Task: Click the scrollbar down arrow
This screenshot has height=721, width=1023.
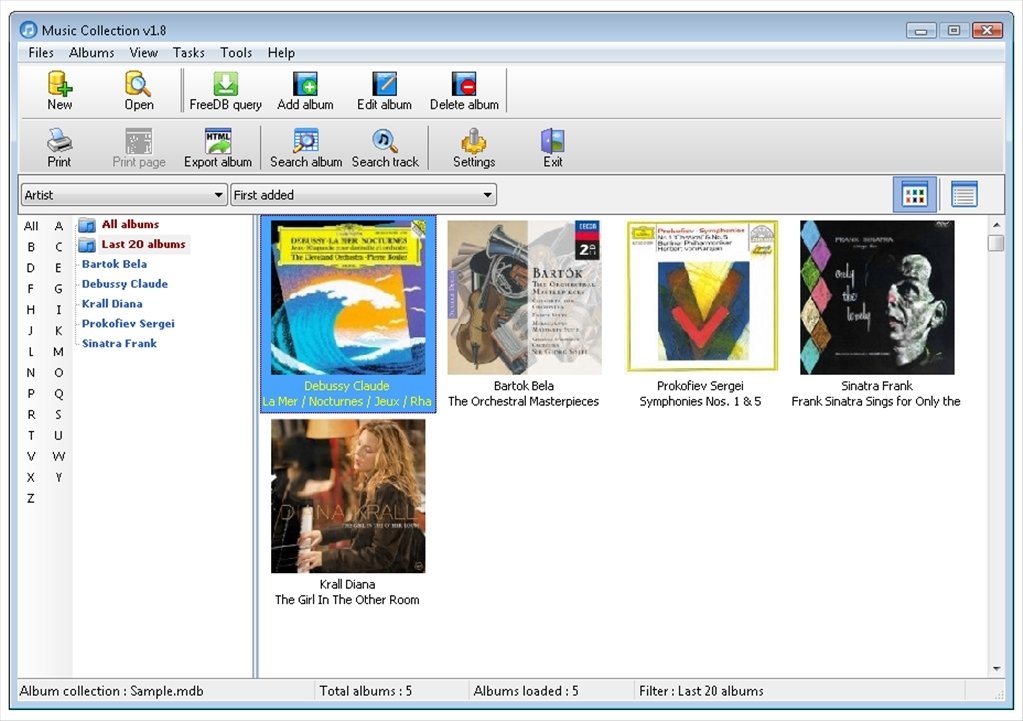Action: [996, 668]
